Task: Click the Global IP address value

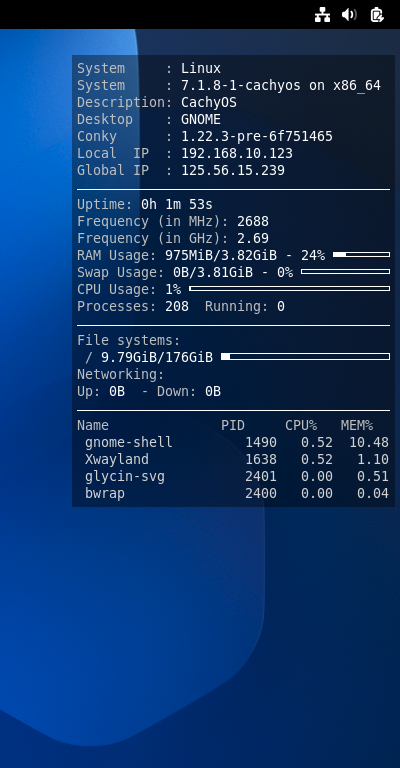Action: tap(233, 170)
